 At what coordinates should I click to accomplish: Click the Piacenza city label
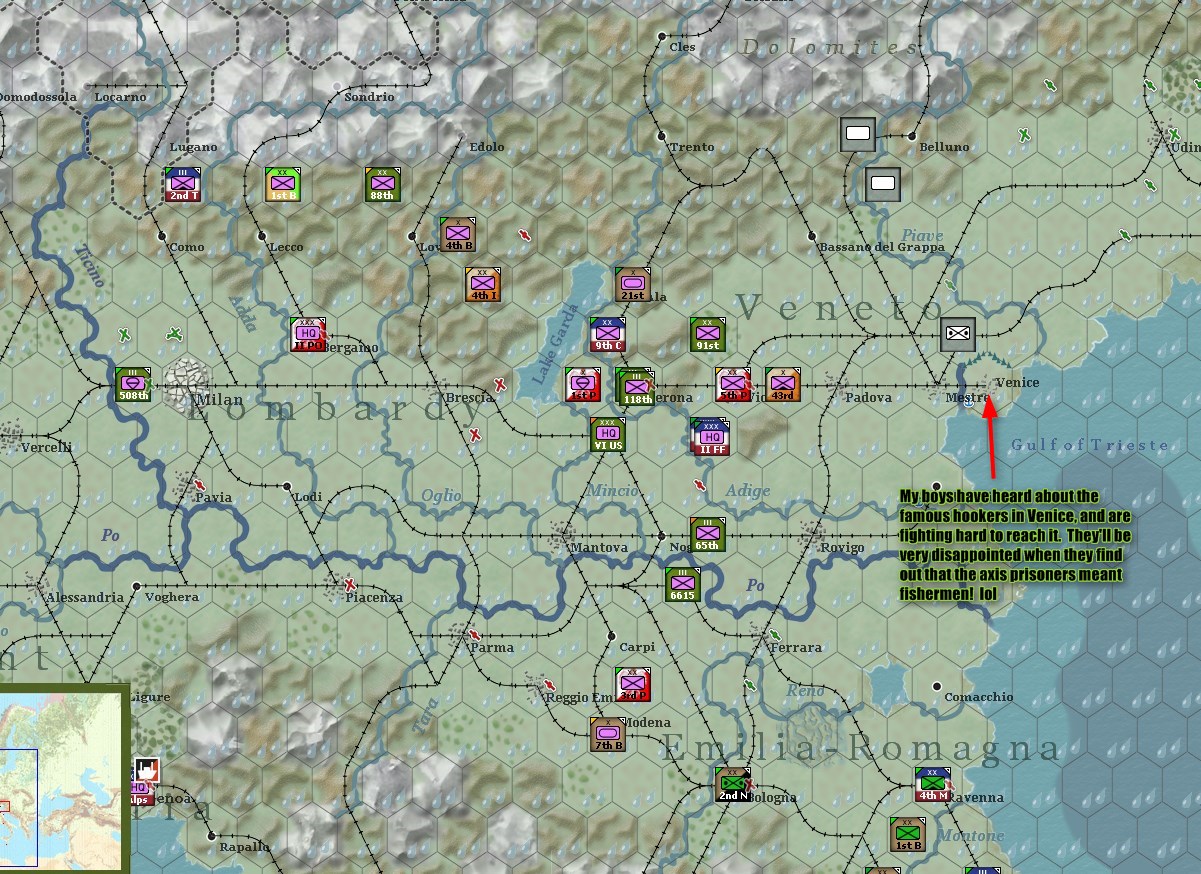374,598
